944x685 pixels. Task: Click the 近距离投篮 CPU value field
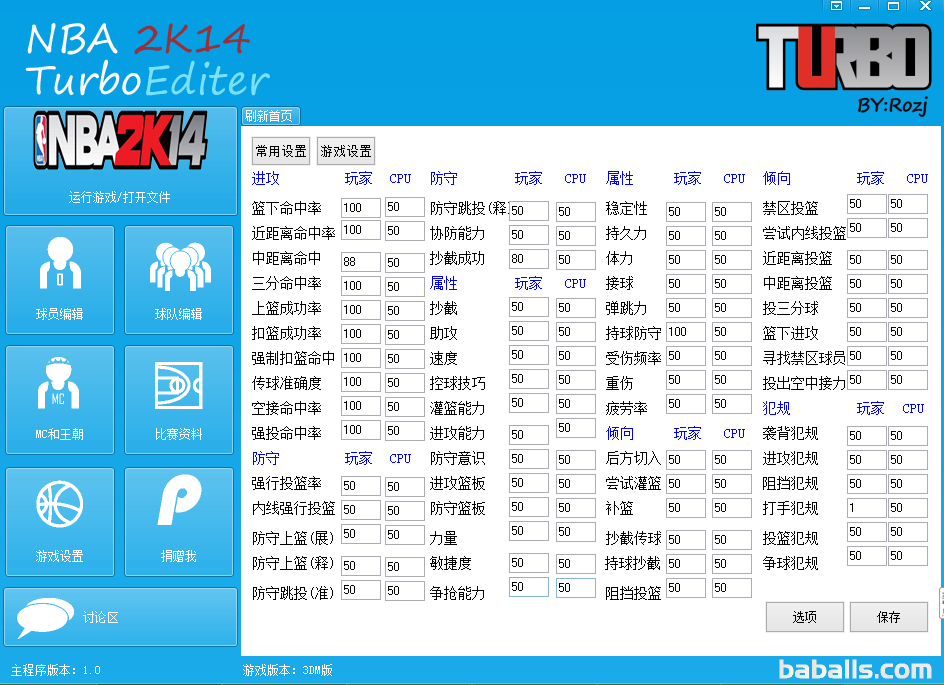tap(908, 259)
